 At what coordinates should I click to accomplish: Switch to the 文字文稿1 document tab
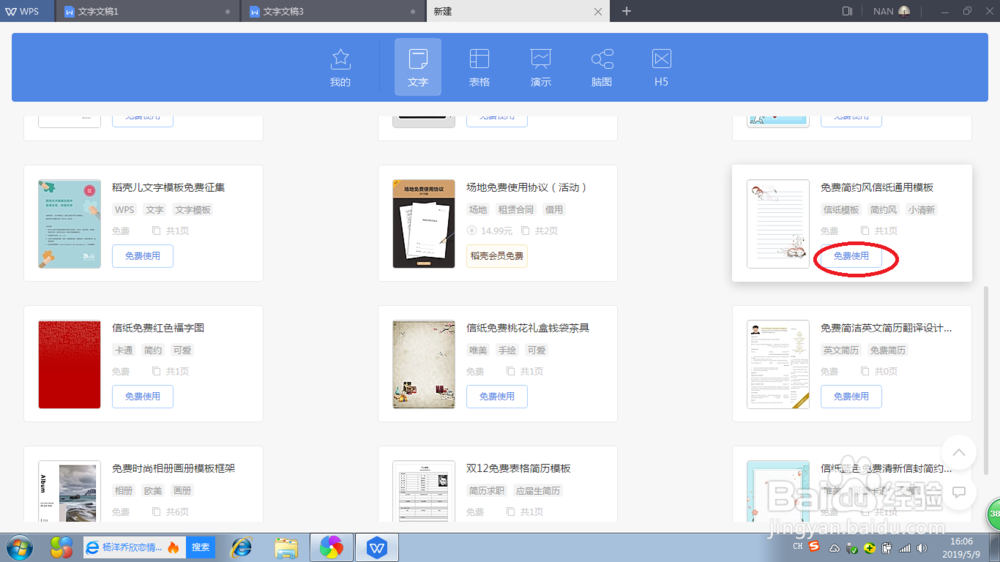[147, 11]
